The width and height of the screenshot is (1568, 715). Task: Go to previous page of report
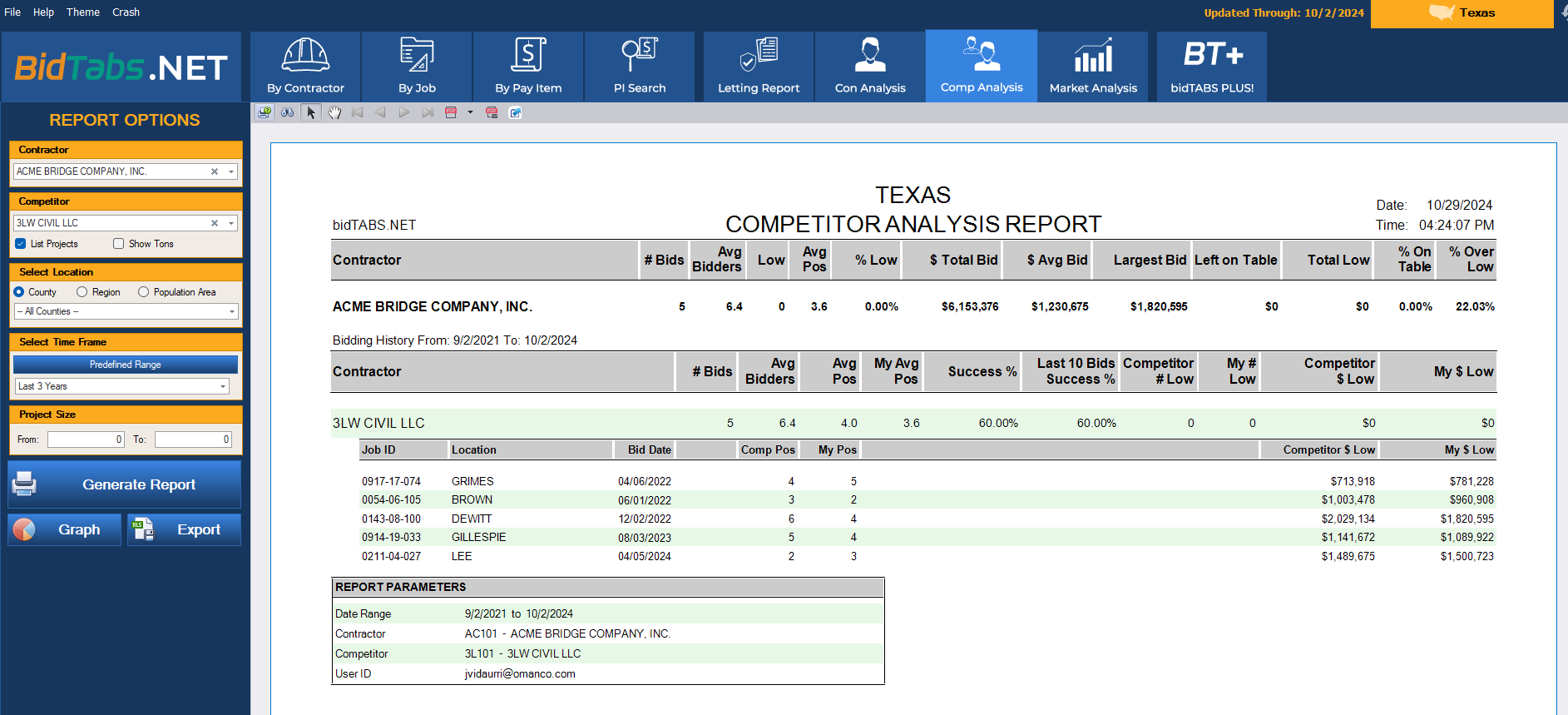(x=381, y=112)
